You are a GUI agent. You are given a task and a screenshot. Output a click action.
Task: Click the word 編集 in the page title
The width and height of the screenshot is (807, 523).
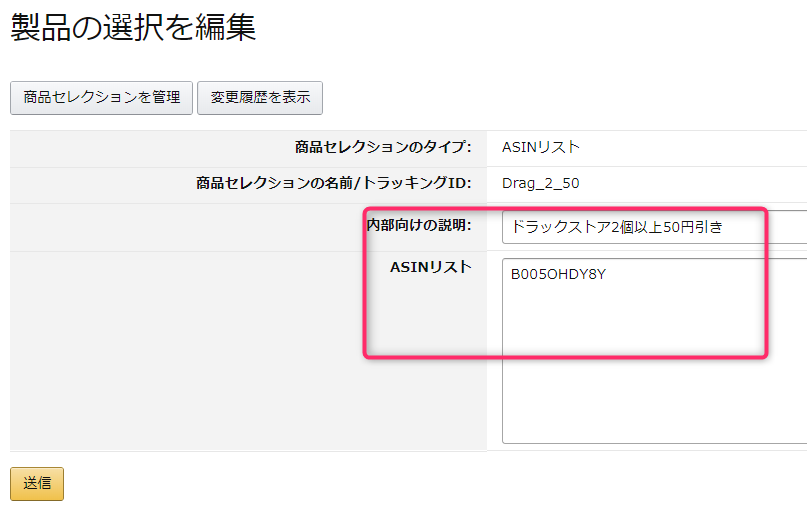(x=230, y=28)
